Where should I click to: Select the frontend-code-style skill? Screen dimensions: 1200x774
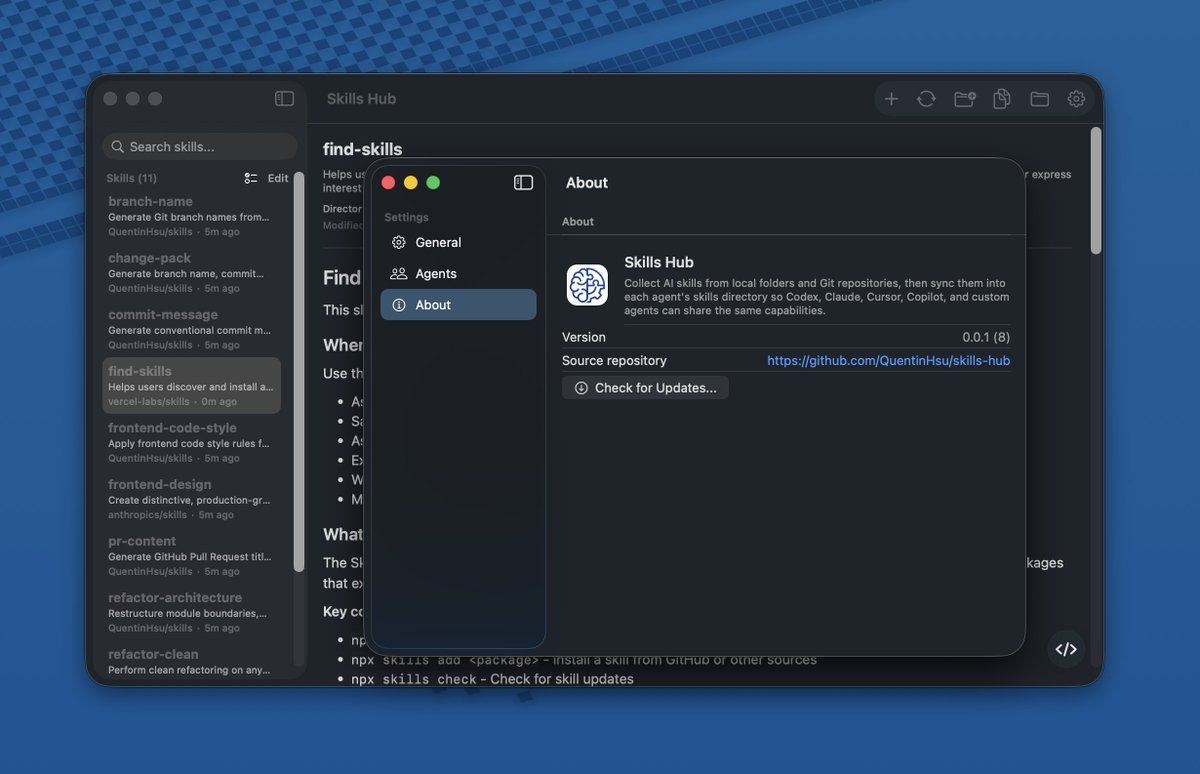(192, 442)
